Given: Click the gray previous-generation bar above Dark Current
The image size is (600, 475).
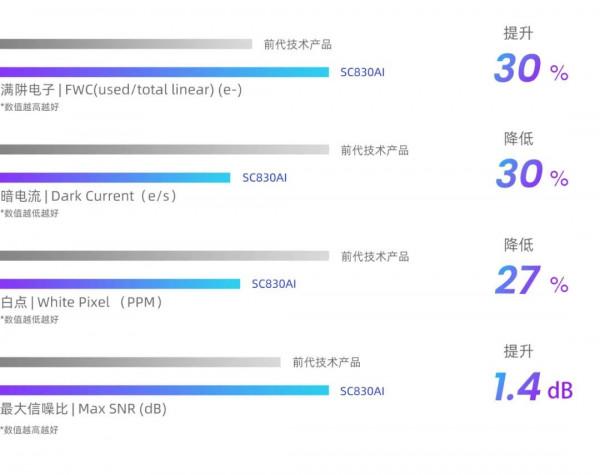Looking at the screenshot, I should (165, 150).
